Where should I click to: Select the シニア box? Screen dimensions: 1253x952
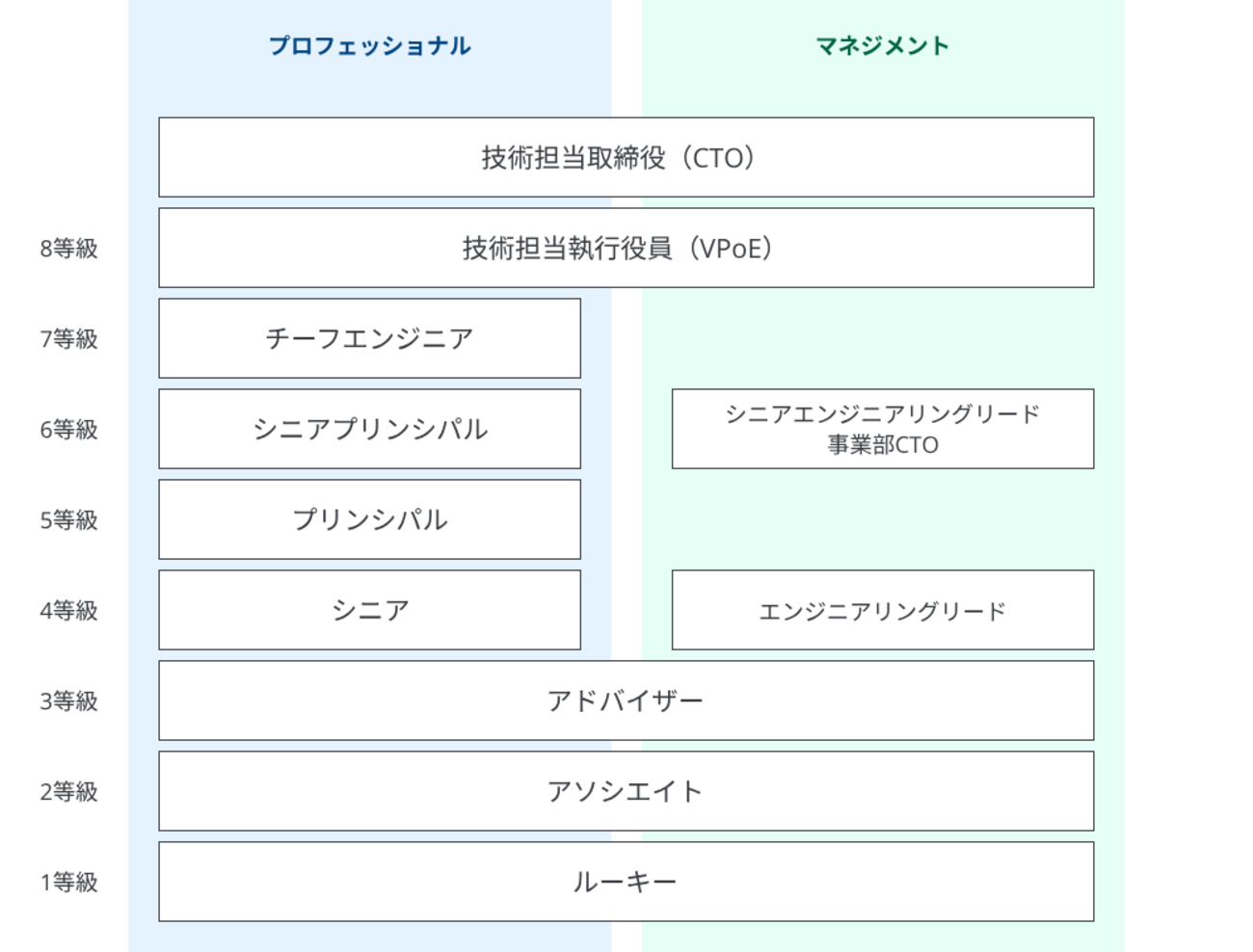(x=370, y=610)
